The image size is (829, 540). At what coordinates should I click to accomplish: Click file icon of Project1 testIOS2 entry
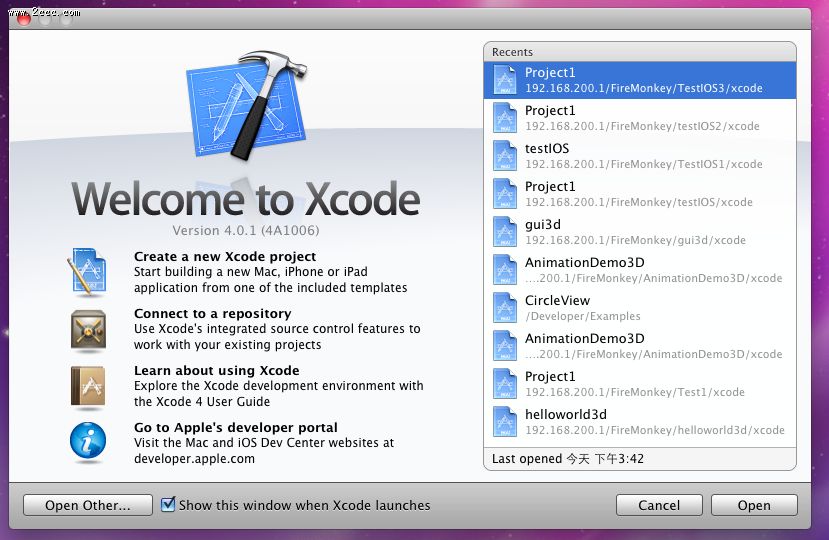[x=505, y=118]
